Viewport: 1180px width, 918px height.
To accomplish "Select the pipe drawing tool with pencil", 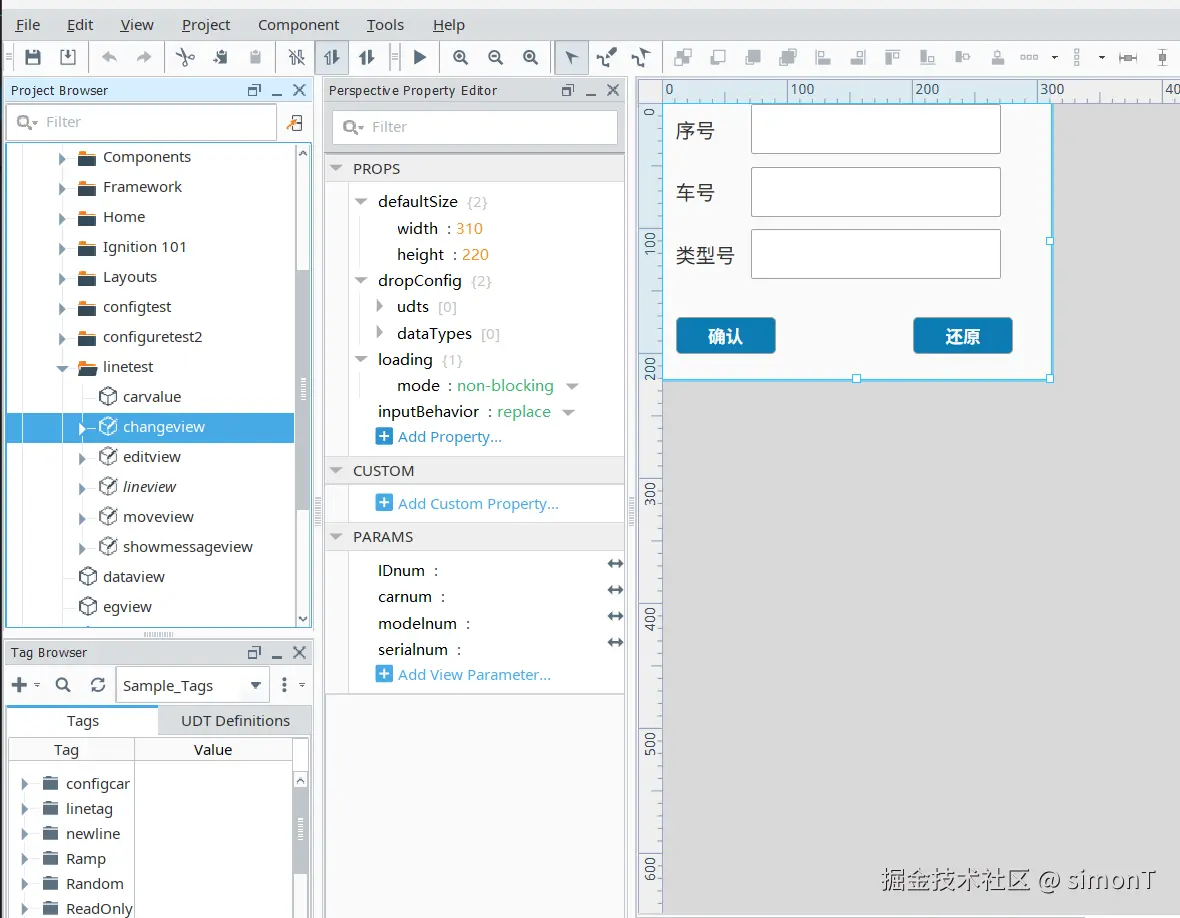I will tap(607, 57).
